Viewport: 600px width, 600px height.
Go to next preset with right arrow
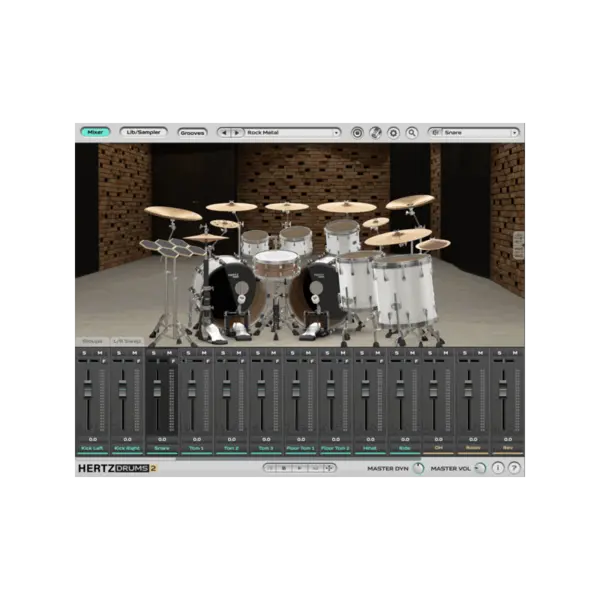coord(237,133)
